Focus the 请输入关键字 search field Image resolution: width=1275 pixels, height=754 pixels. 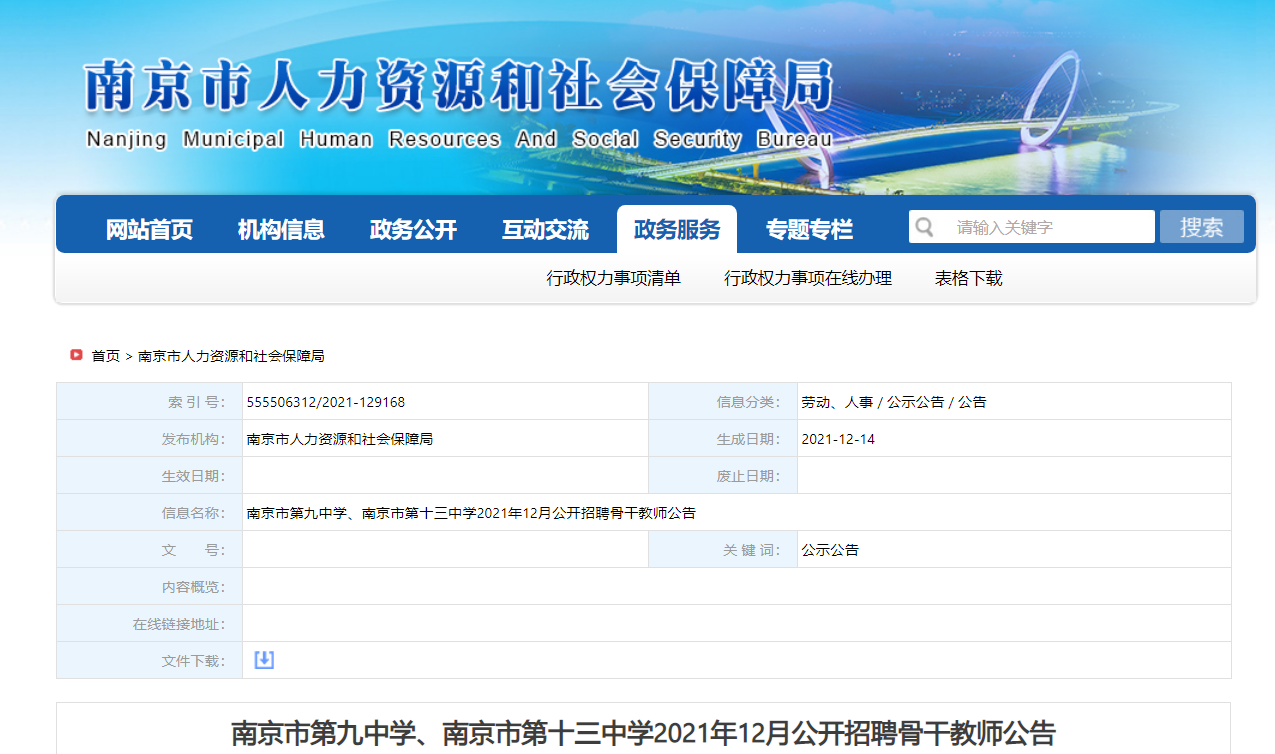(x=1045, y=227)
